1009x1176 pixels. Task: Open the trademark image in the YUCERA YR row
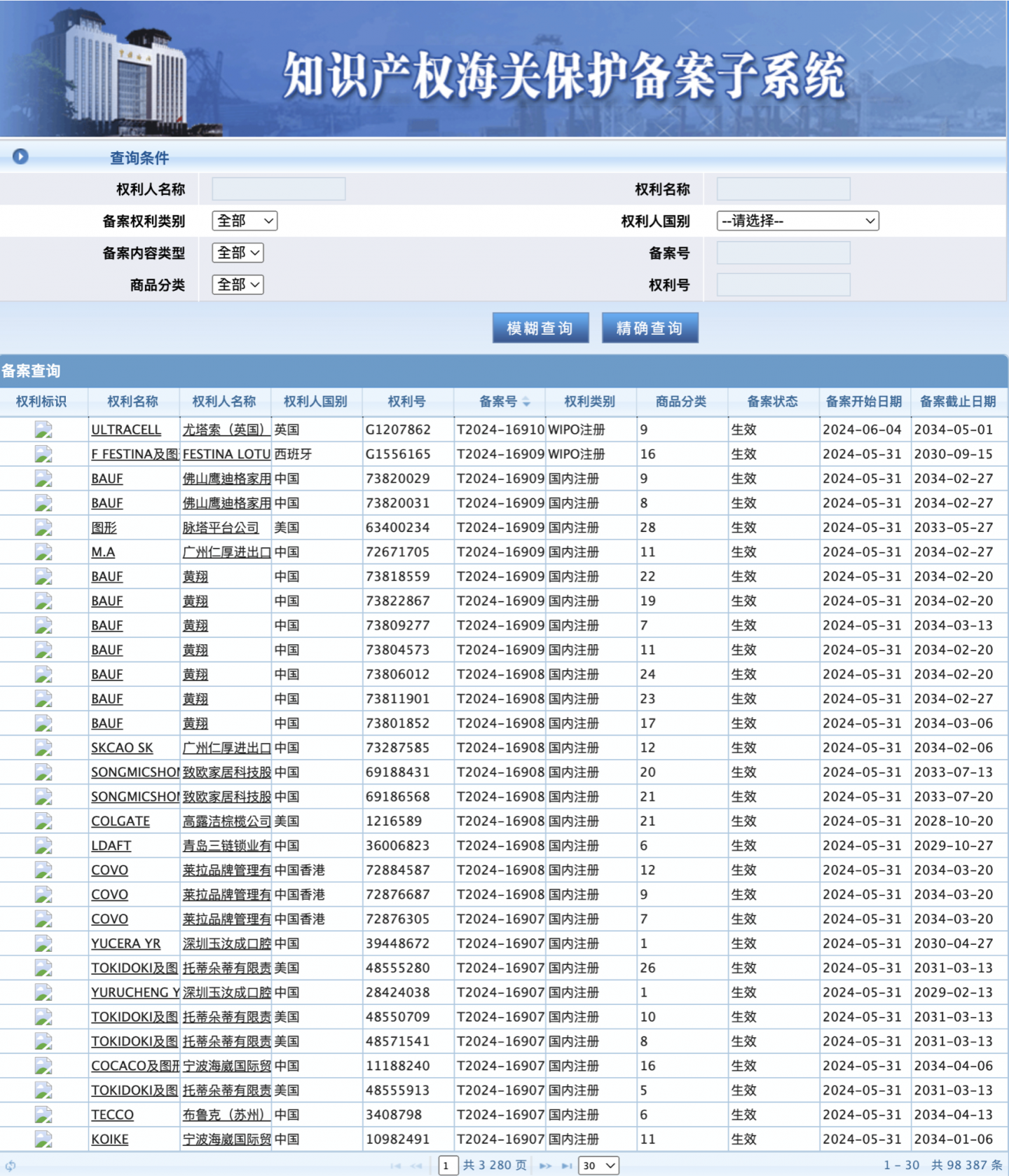pos(43,943)
